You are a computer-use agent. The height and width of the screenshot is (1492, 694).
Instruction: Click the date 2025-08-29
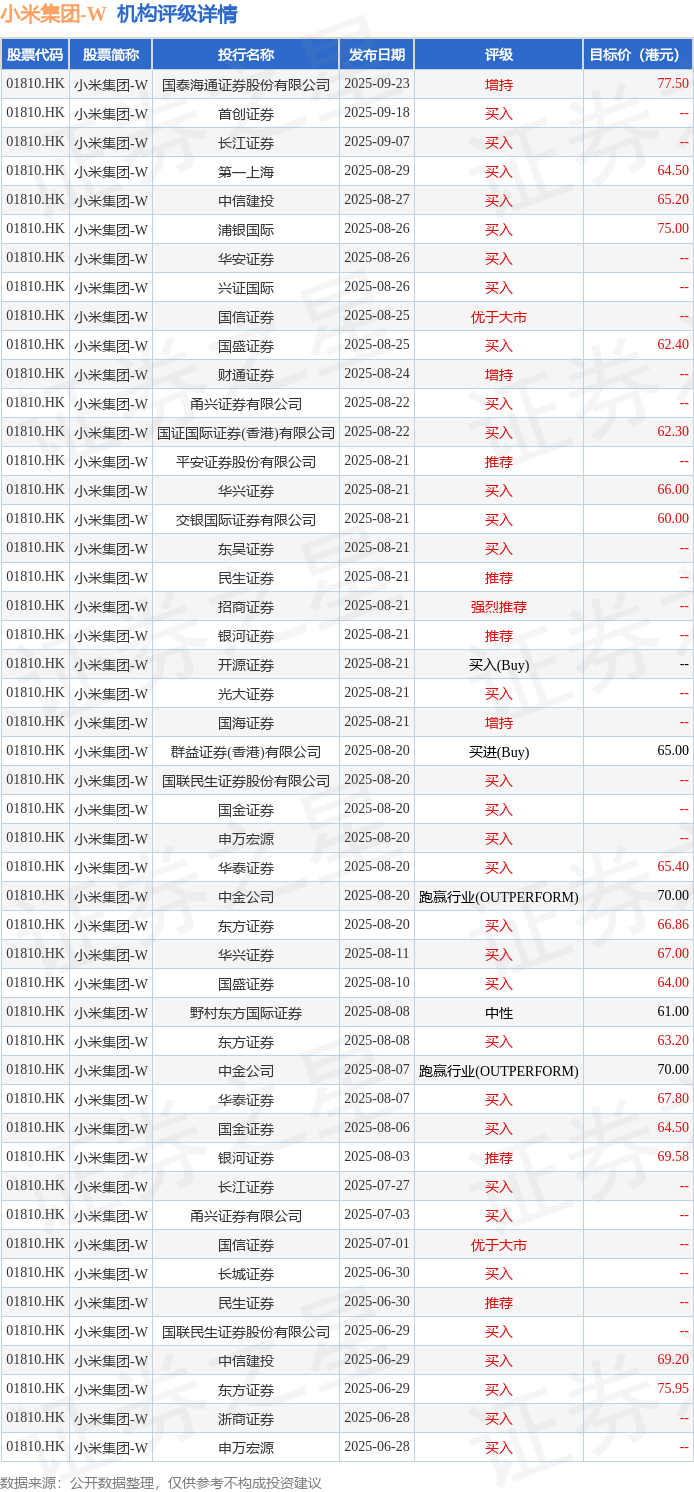[x=377, y=171]
